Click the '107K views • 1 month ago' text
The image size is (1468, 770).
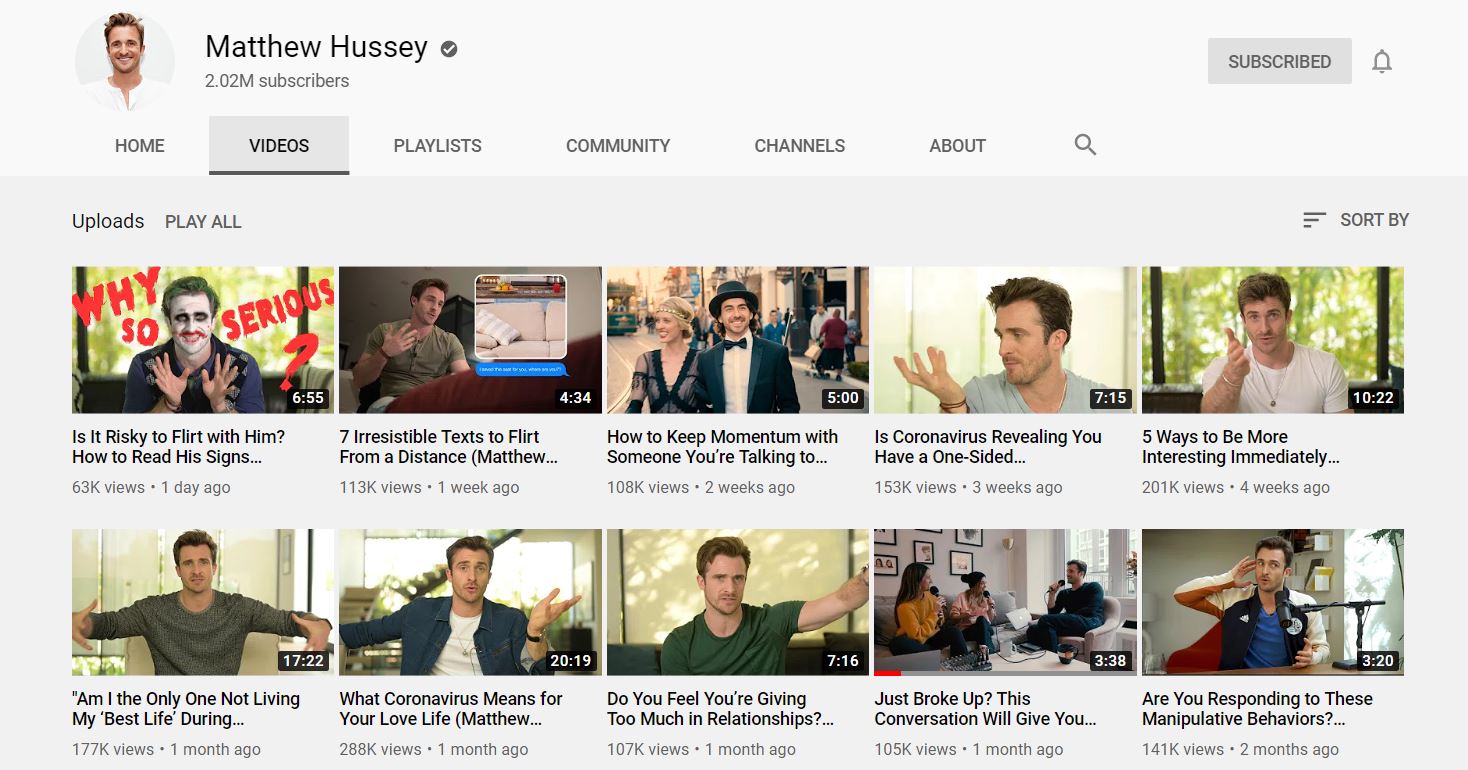click(x=701, y=750)
